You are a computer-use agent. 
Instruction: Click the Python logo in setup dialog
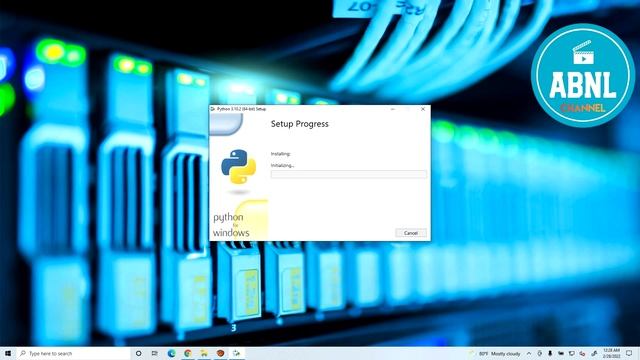pos(238,167)
